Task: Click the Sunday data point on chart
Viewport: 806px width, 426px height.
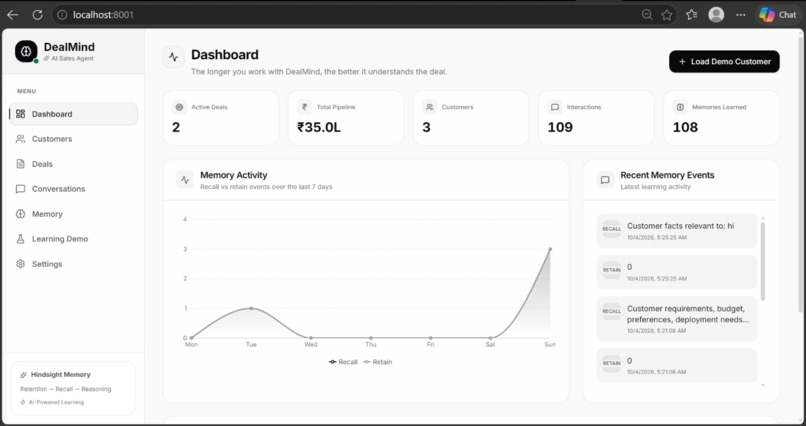Action: point(550,249)
